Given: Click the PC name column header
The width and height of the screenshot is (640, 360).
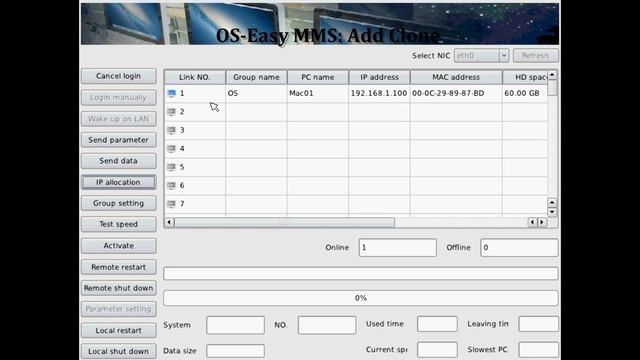Looking at the screenshot, I should (x=318, y=77).
